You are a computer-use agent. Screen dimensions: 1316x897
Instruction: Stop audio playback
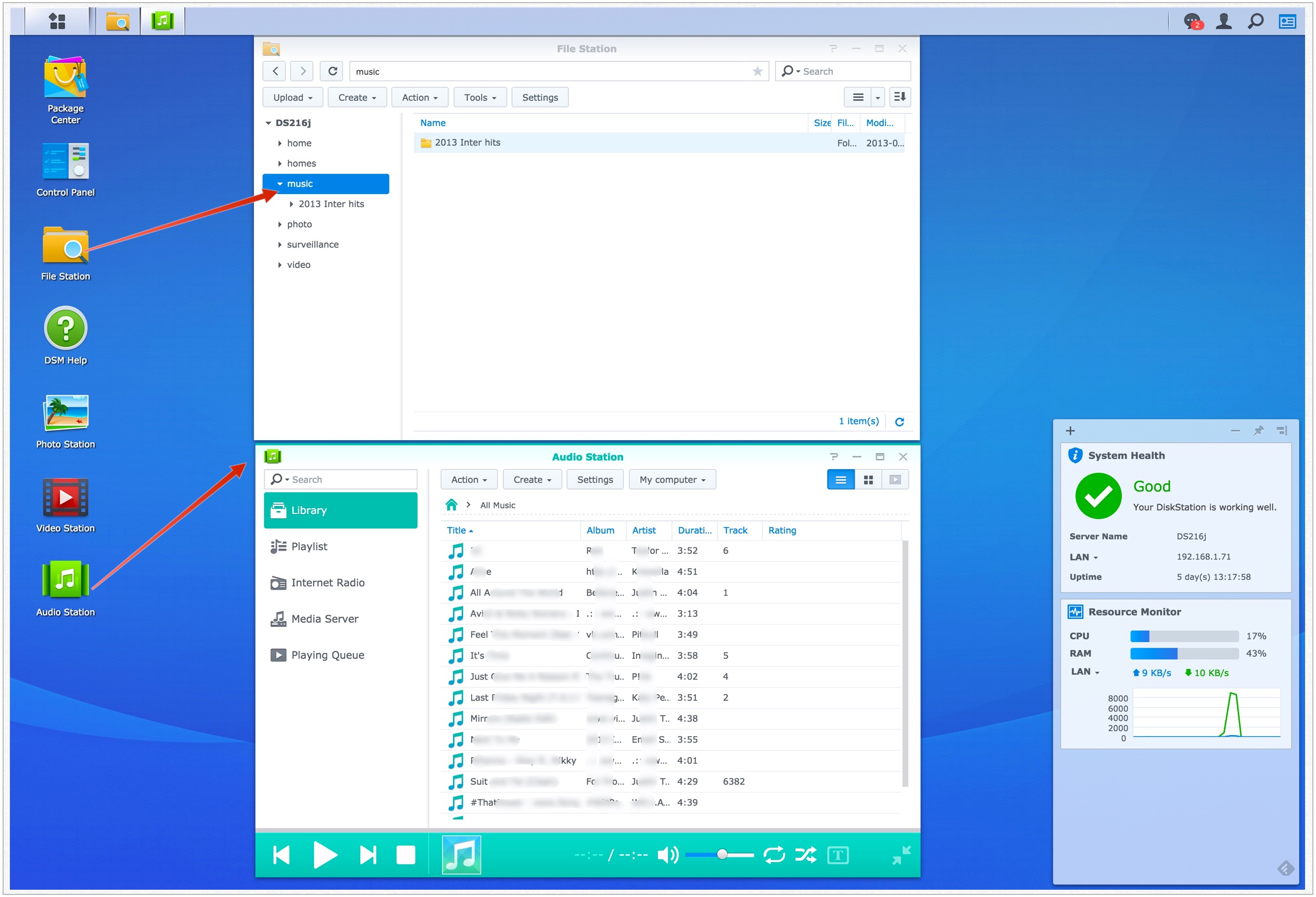(406, 854)
